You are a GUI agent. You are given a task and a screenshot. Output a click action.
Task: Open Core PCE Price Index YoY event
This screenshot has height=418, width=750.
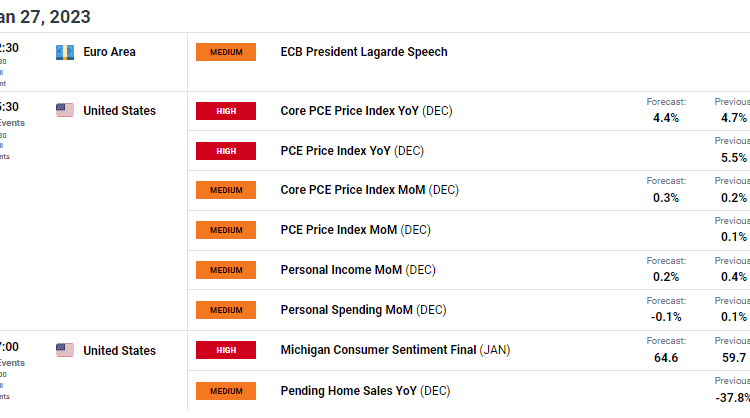pos(366,111)
